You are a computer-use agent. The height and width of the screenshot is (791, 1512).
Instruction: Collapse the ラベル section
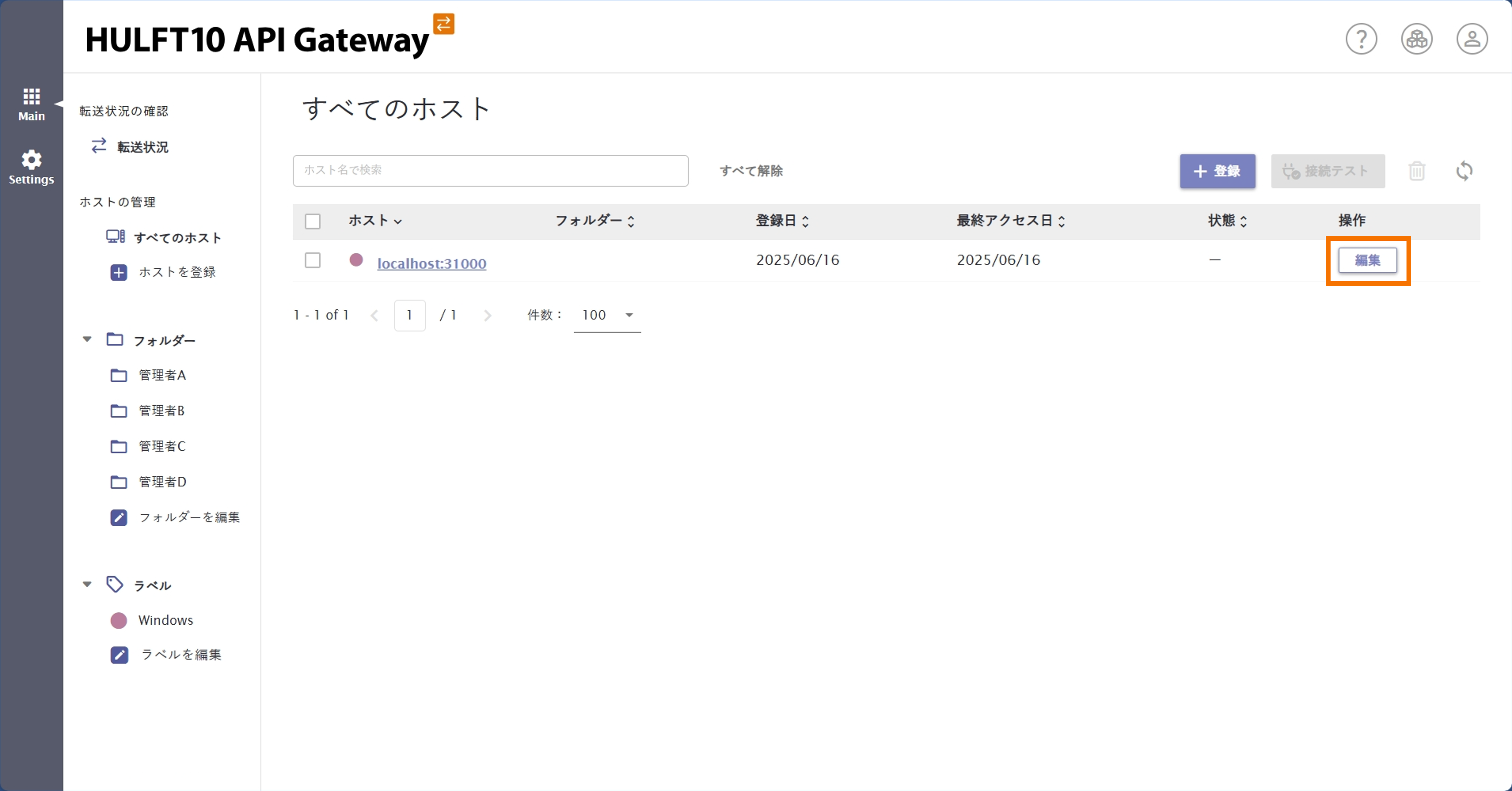tap(87, 585)
